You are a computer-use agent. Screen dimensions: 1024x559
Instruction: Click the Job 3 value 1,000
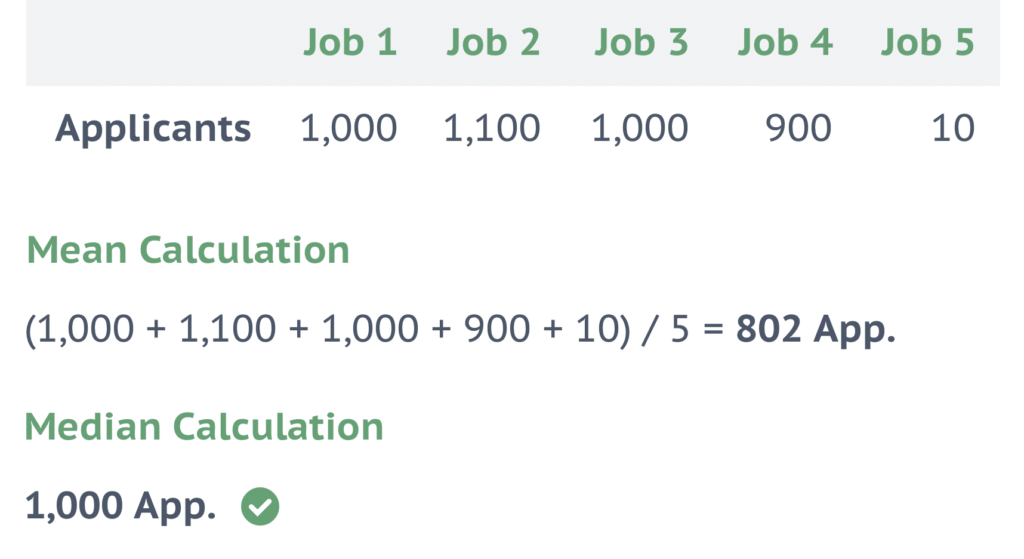point(640,129)
